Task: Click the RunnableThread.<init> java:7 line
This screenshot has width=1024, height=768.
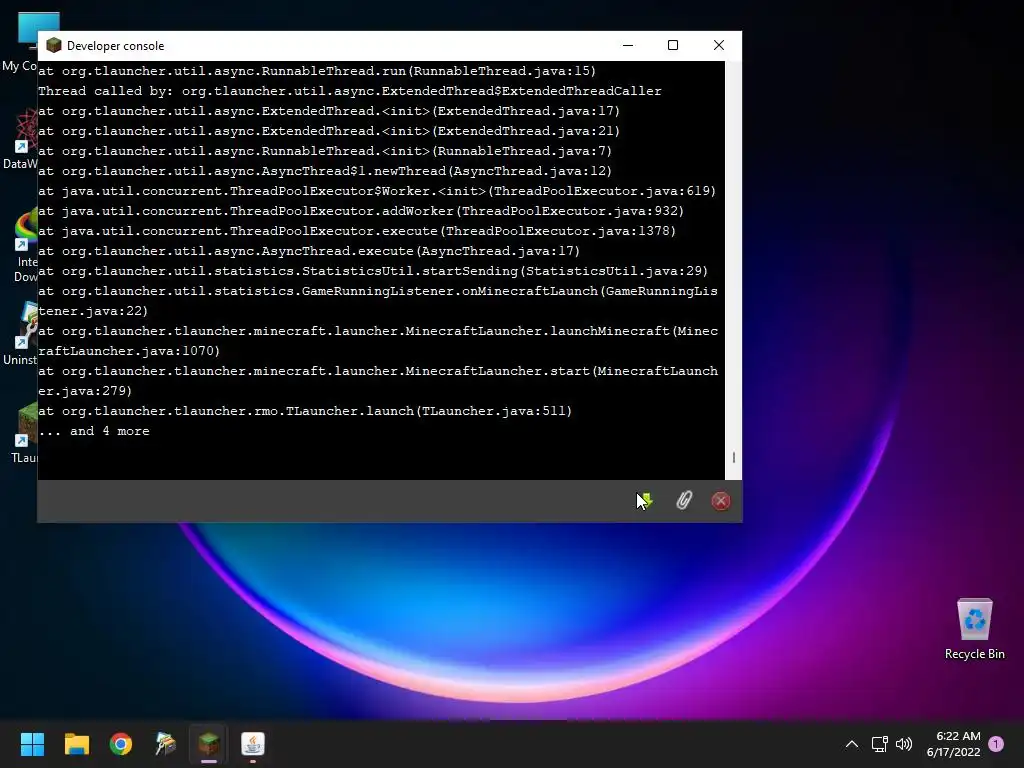Action: (325, 151)
